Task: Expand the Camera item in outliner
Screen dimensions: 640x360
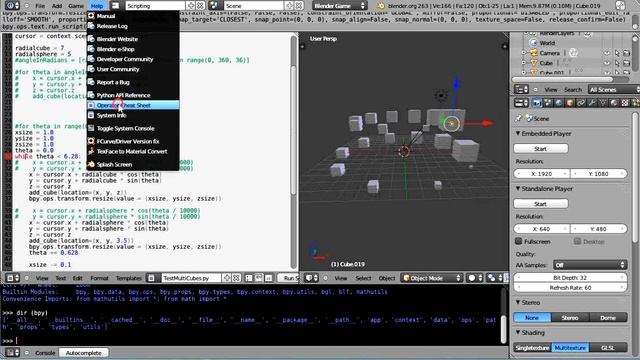Action: [x=524, y=53]
